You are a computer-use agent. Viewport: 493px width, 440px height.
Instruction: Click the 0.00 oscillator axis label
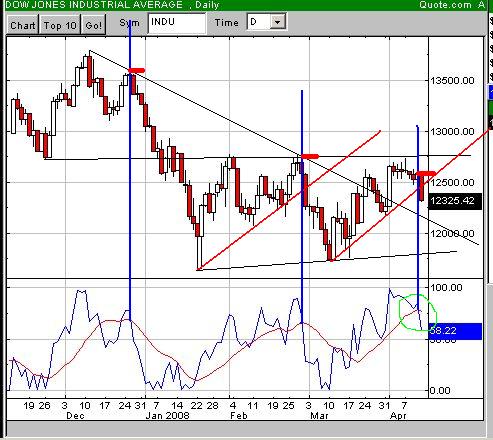coord(440,390)
